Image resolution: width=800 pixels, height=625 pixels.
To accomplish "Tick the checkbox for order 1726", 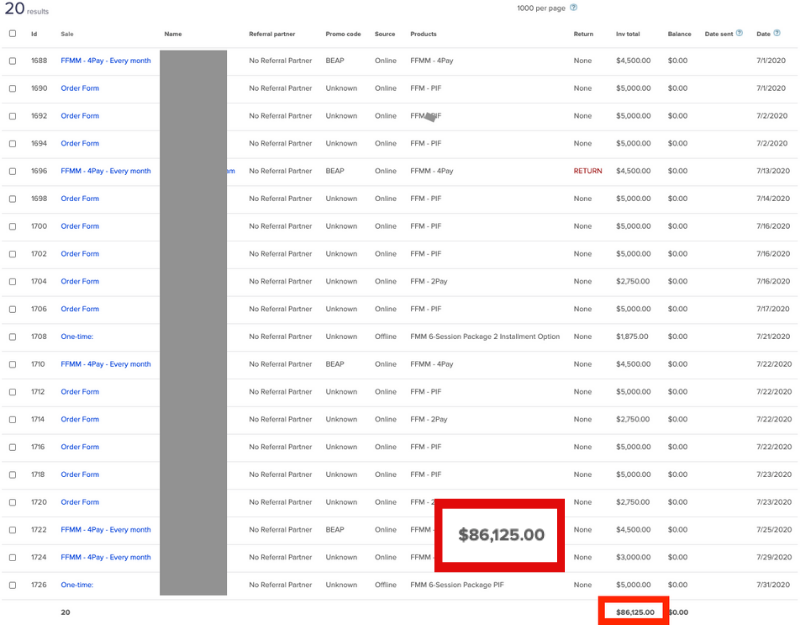I will [x=13, y=585].
